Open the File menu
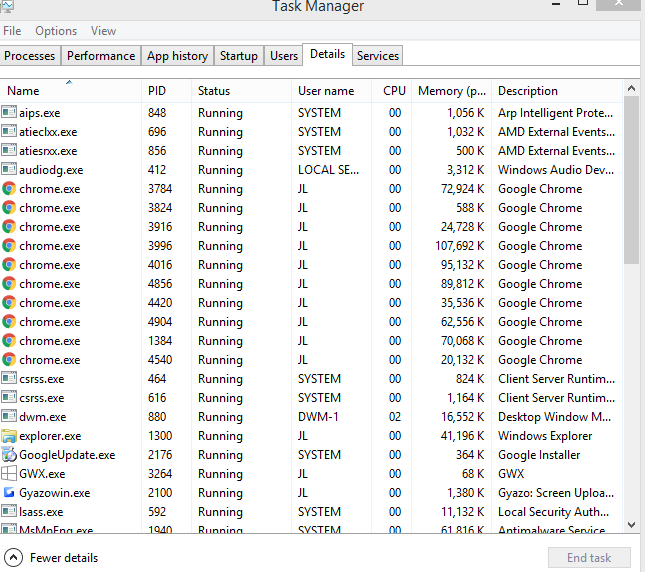 coord(12,31)
